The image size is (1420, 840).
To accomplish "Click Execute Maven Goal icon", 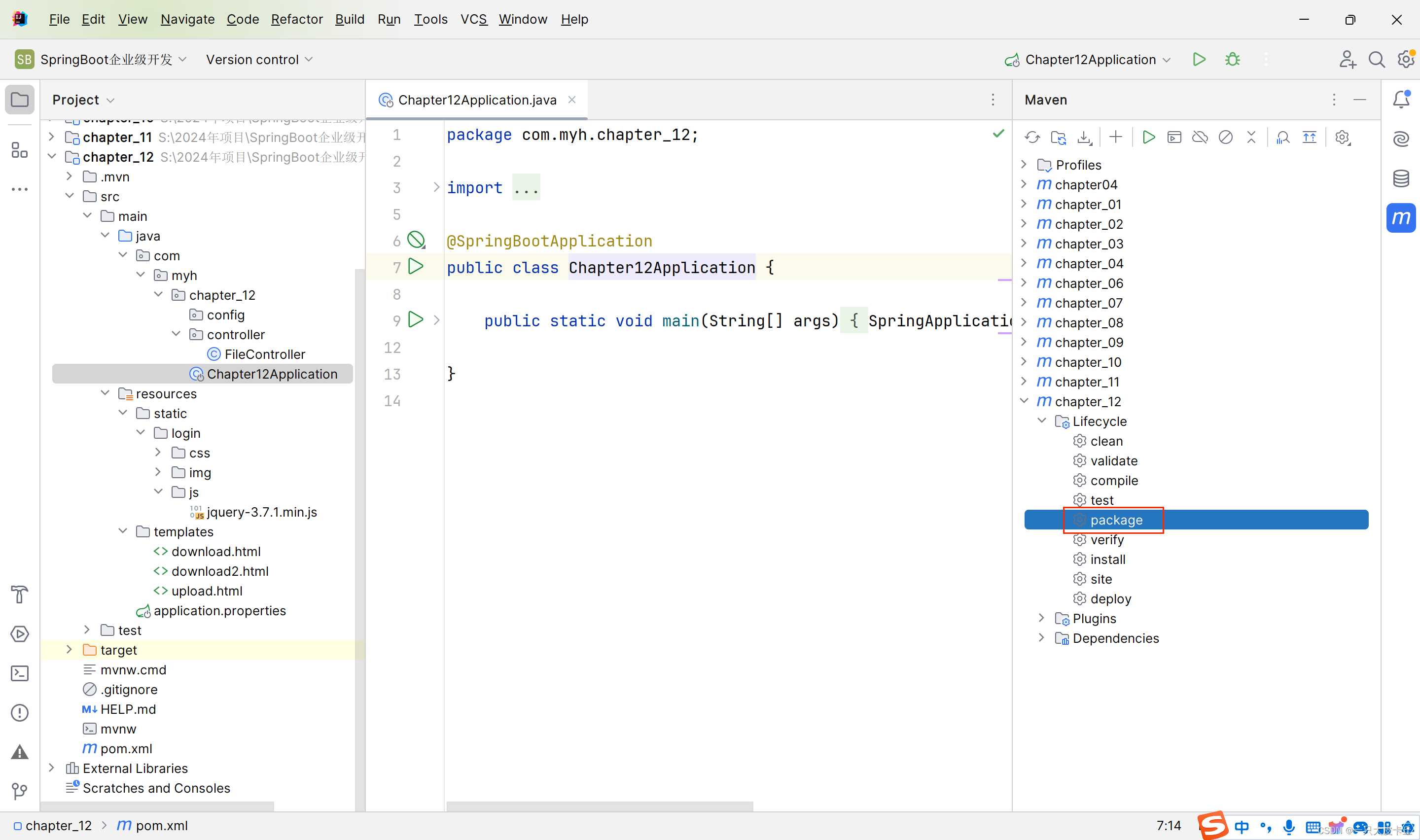I will click(x=1174, y=138).
